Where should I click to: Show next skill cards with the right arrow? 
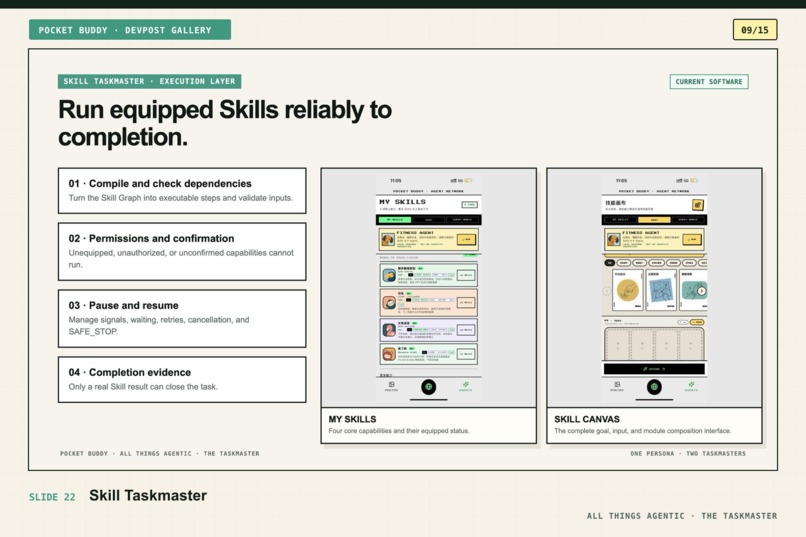[701, 291]
